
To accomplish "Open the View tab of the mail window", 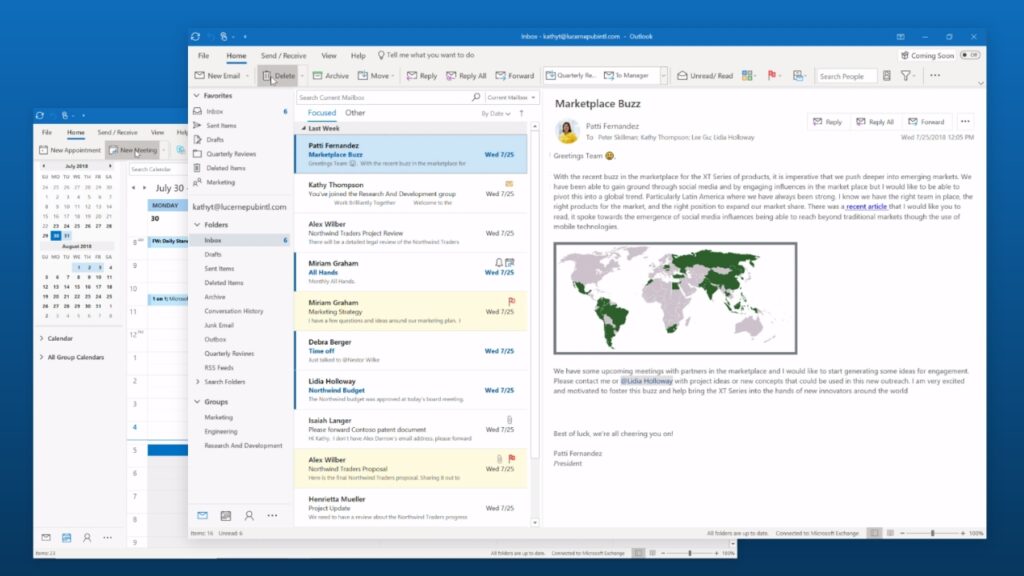I will pos(328,56).
